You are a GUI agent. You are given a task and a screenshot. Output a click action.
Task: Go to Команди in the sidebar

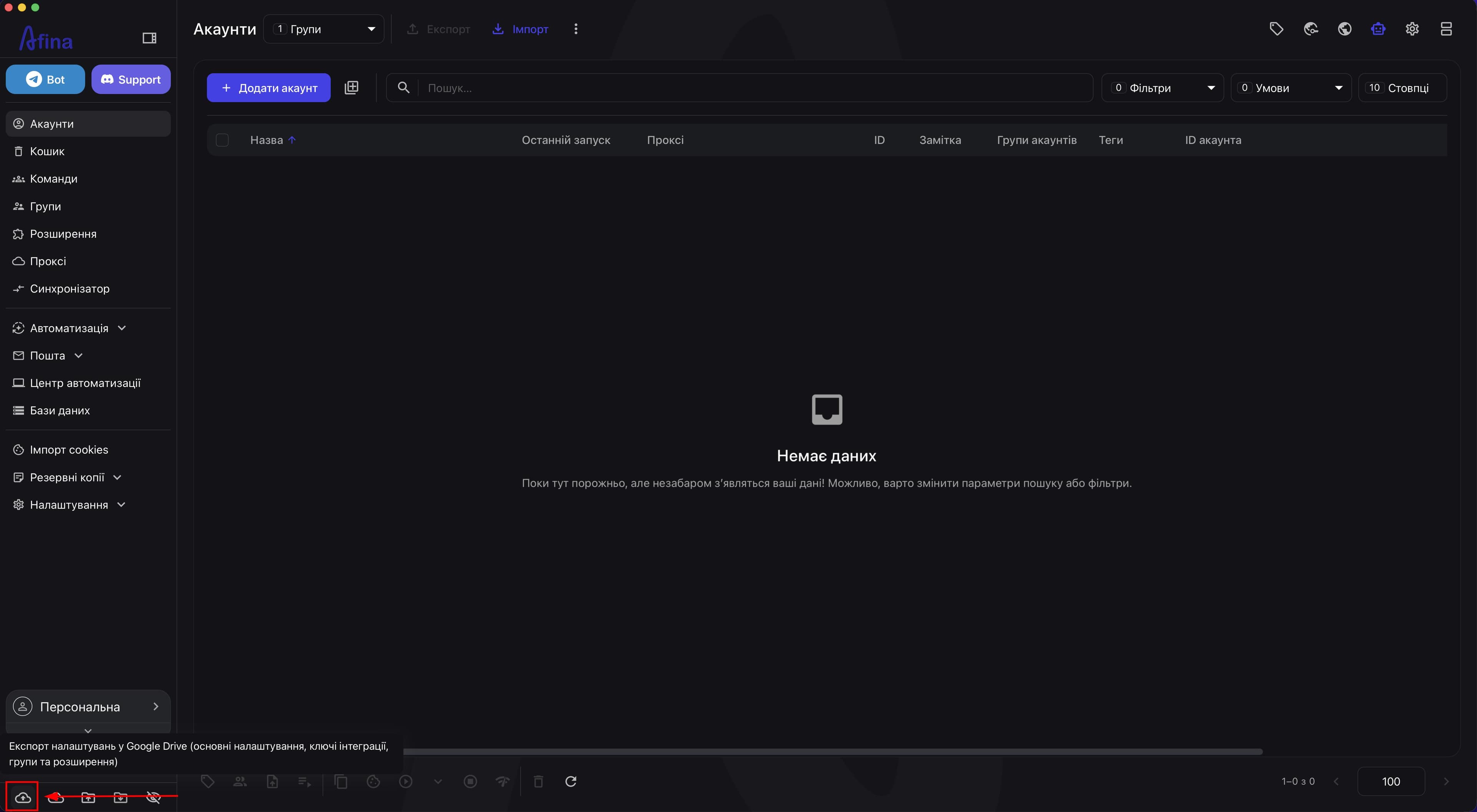pyautogui.click(x=88, y=179)
